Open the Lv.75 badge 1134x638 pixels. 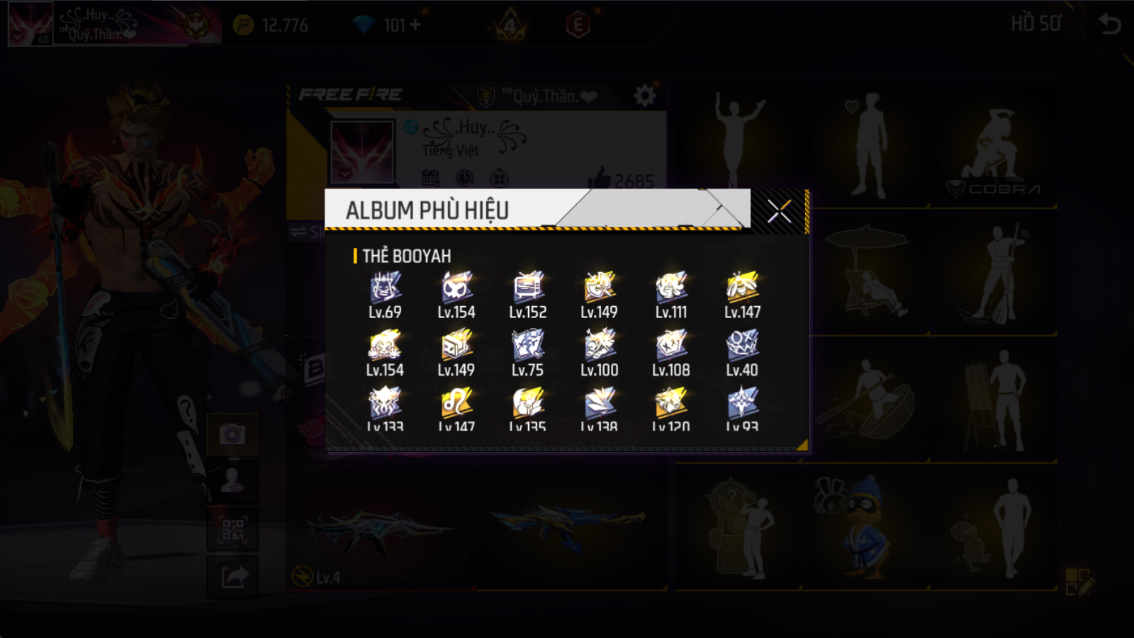click(528, 354)
